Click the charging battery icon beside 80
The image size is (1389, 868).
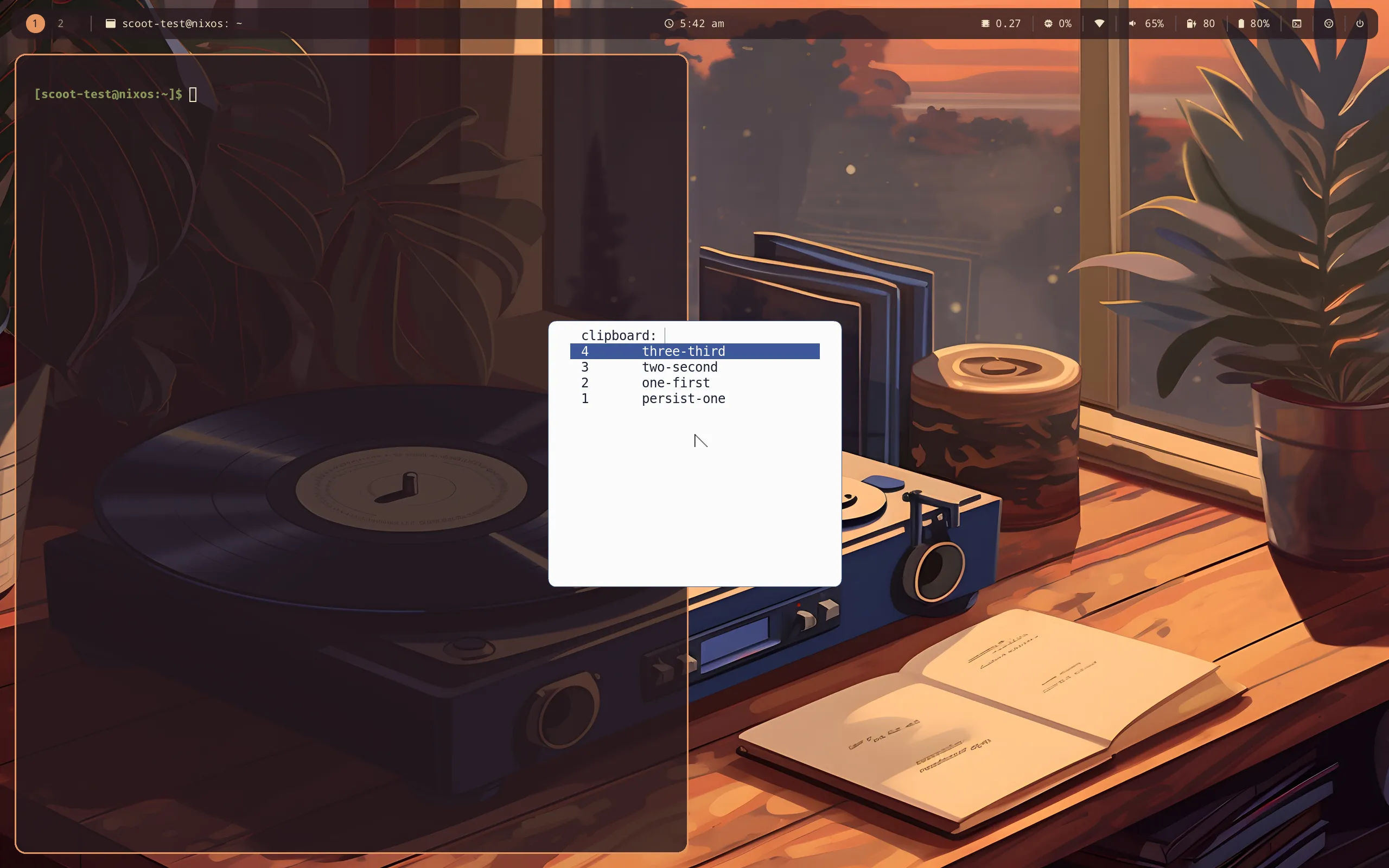click(1192, 23)
